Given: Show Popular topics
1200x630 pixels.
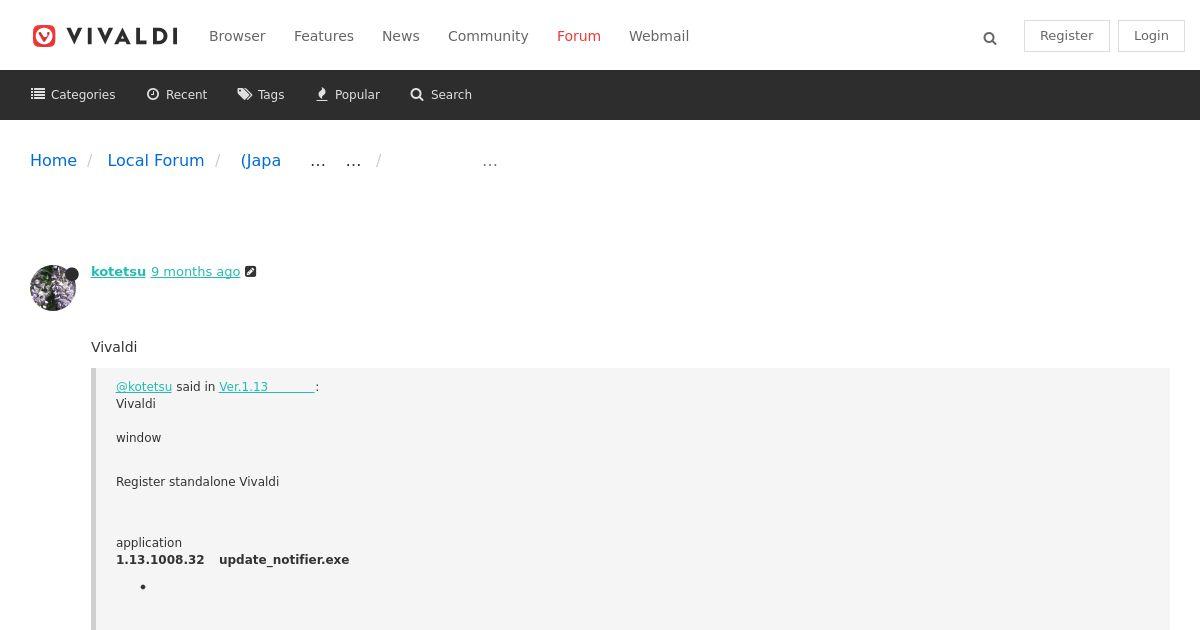Looking at the screenshot, I should [348, 95].
